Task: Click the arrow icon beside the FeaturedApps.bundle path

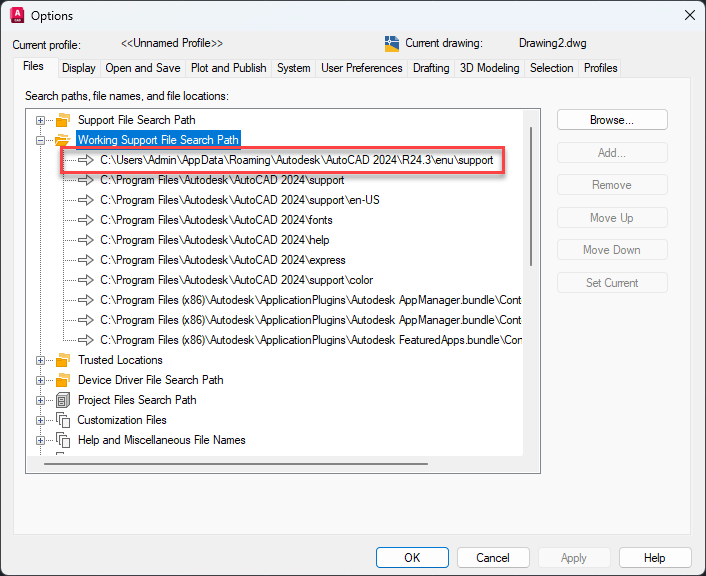Action: [x=86, y=340]
